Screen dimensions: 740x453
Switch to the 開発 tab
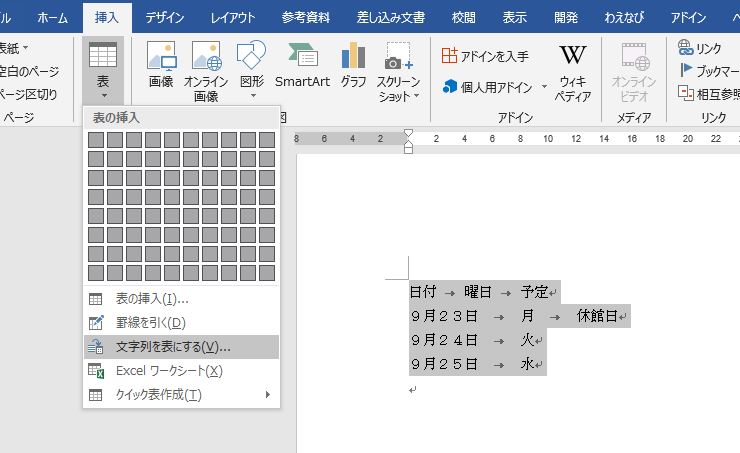pos(566,17)
